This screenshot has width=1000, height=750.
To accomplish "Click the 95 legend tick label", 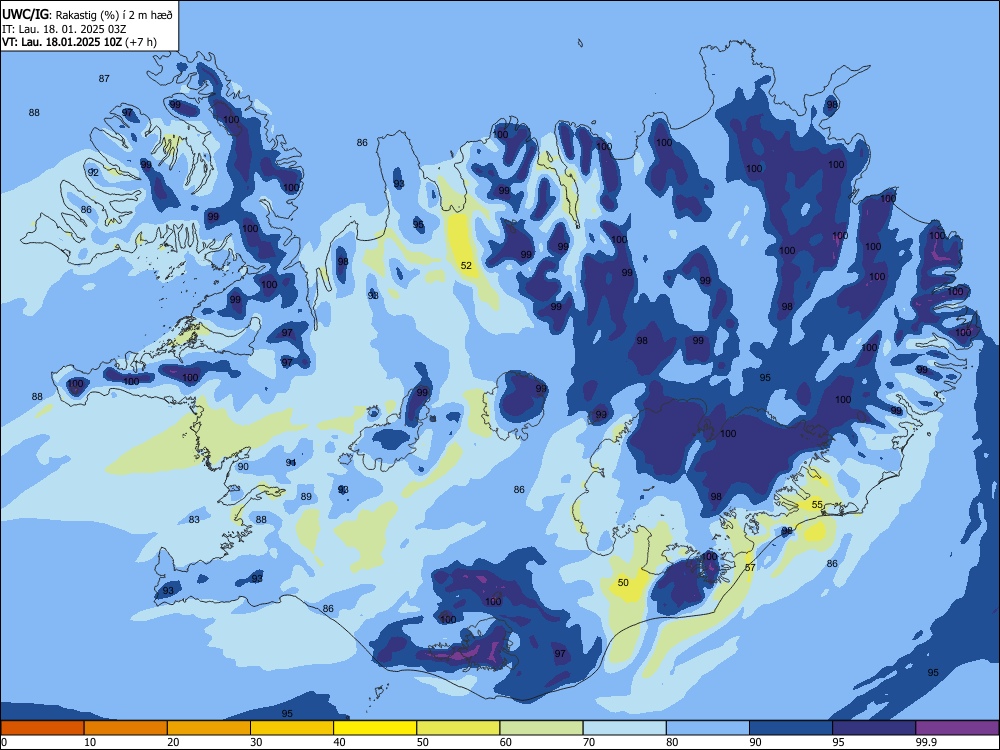I will tap(838, 742).
